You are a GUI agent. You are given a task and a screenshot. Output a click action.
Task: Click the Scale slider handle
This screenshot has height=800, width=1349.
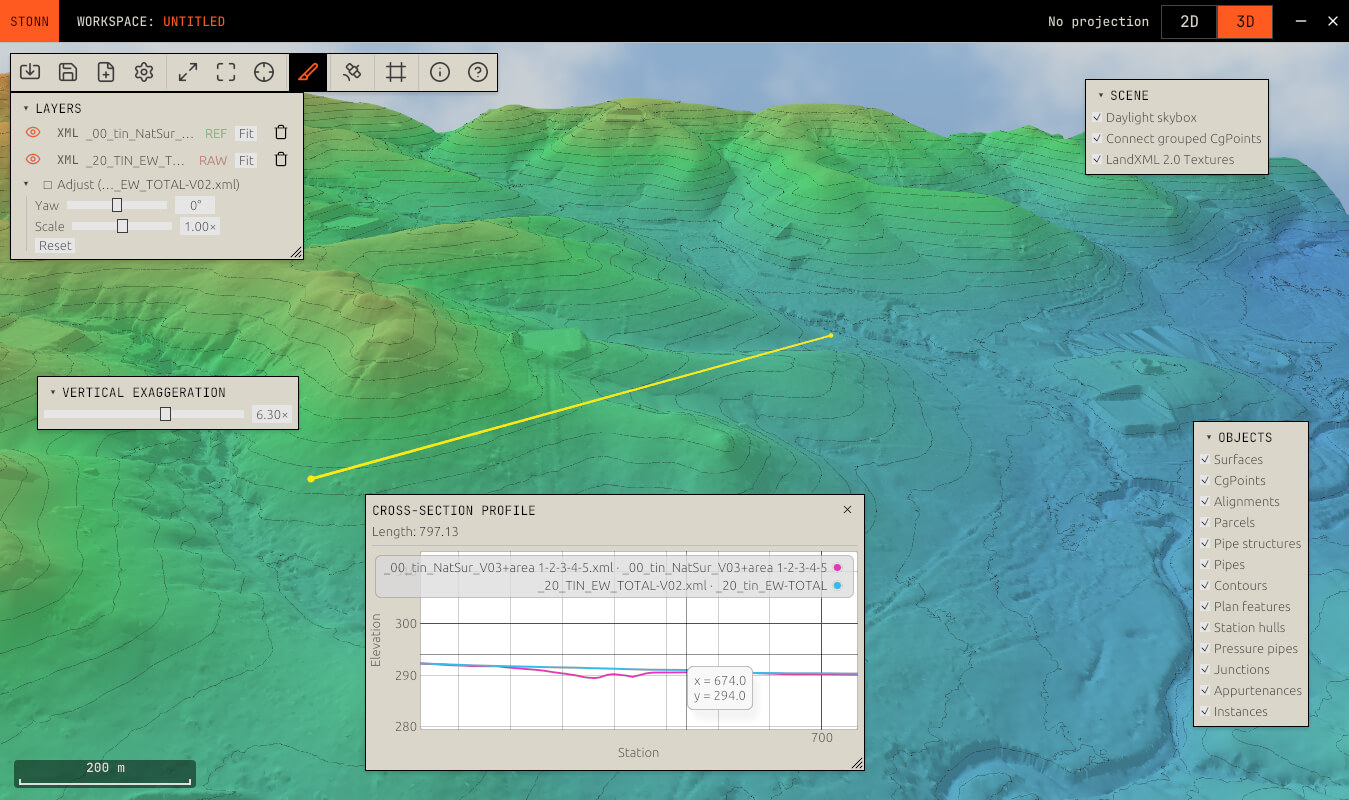coord(122,226)
